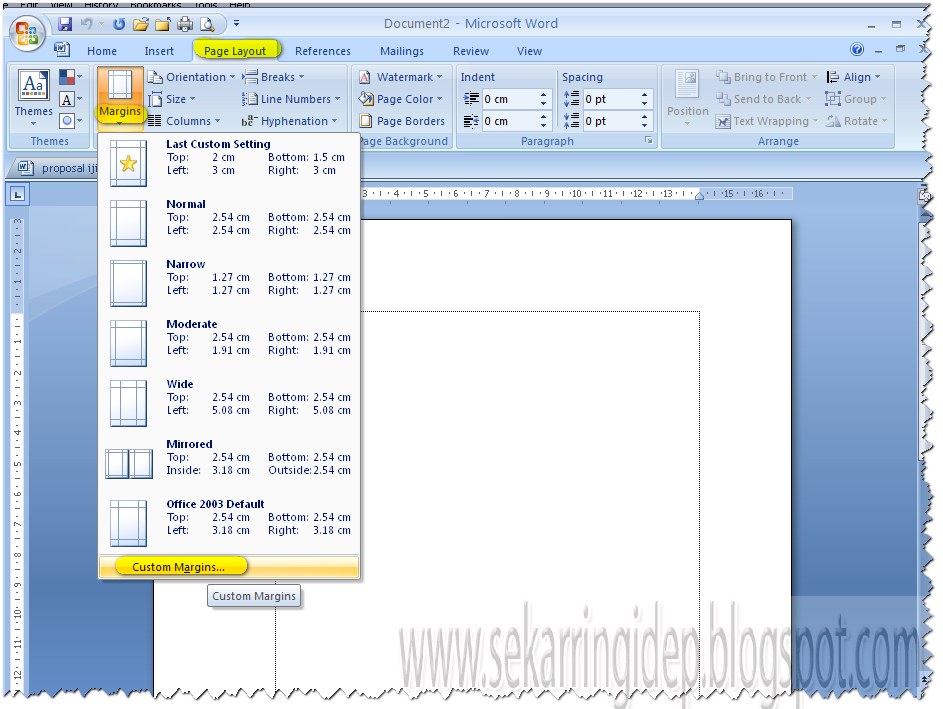Open Custom Margins dialog
This screenshot has width=943, height=709.
229,567
